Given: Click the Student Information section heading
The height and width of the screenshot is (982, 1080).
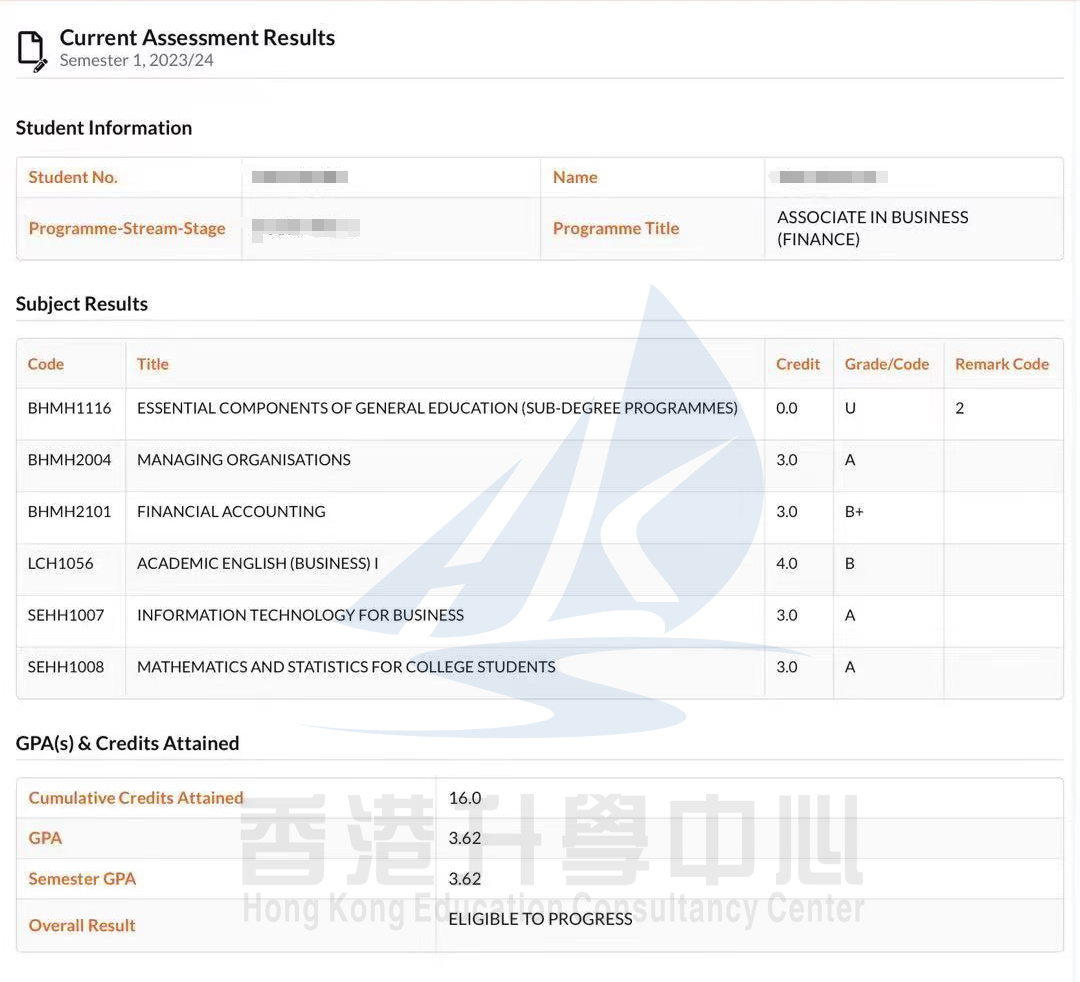Looking at the screenshot, I should click(x=104, y=128).
